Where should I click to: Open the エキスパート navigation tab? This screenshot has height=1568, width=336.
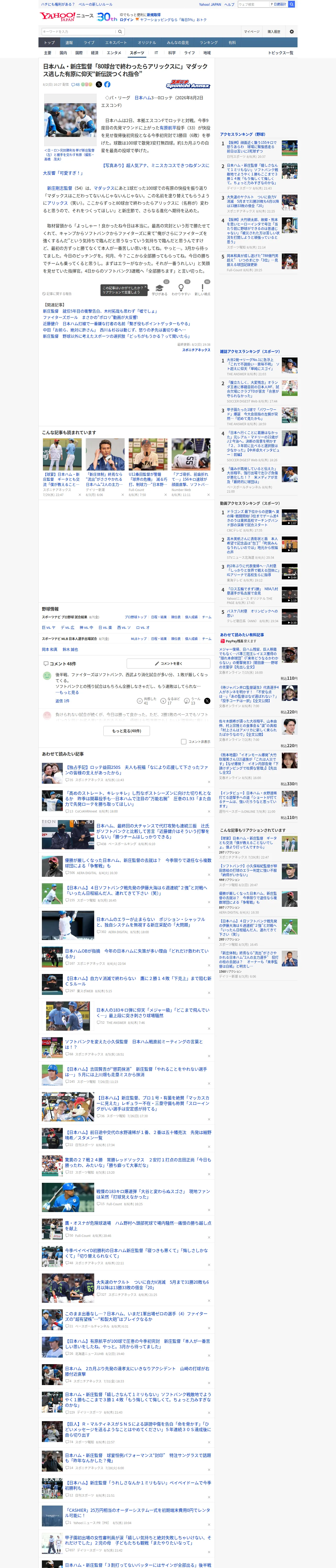pos(116,43)
